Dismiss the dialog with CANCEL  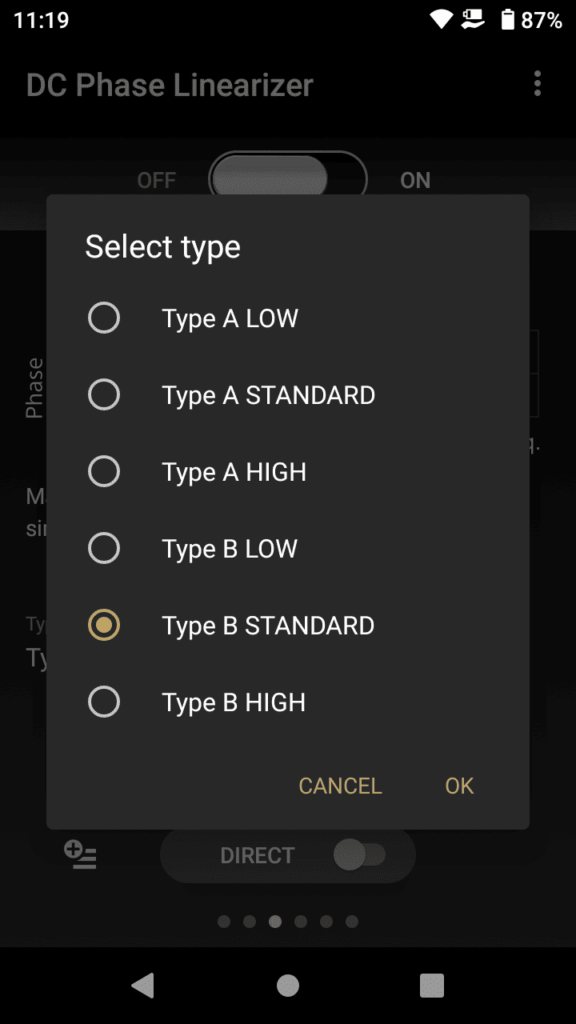tap(339, 786)
